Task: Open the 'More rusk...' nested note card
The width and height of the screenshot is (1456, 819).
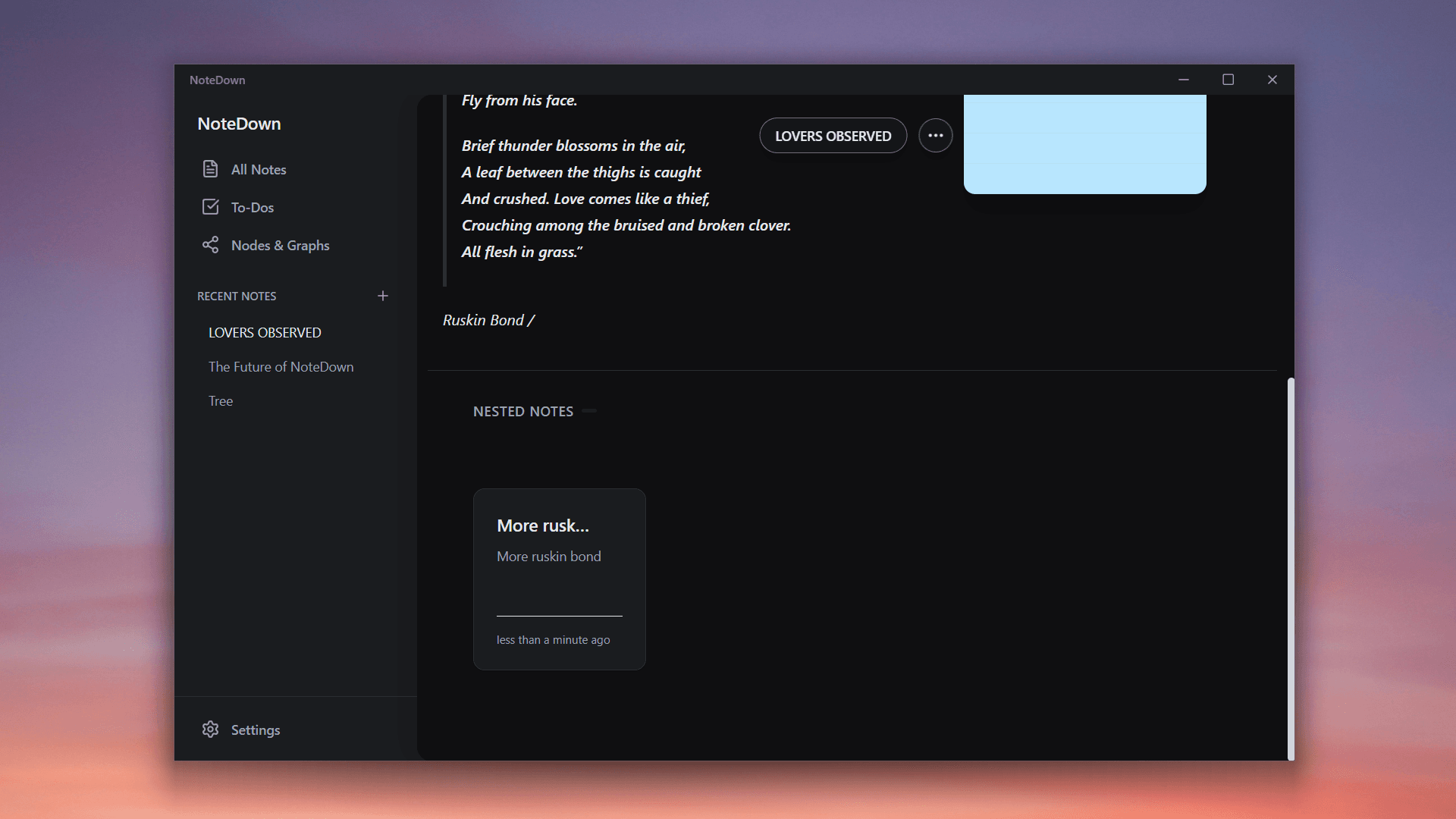Action: [559, 579]
